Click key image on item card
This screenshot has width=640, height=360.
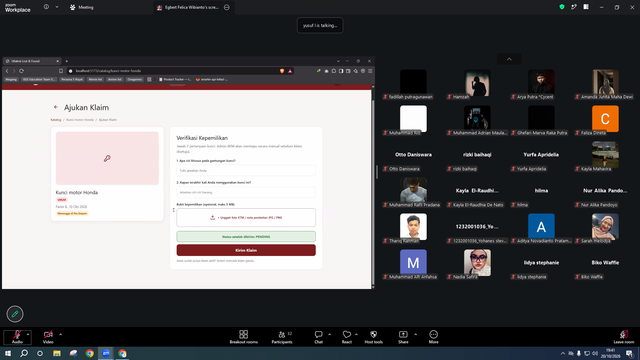point(107,158)
